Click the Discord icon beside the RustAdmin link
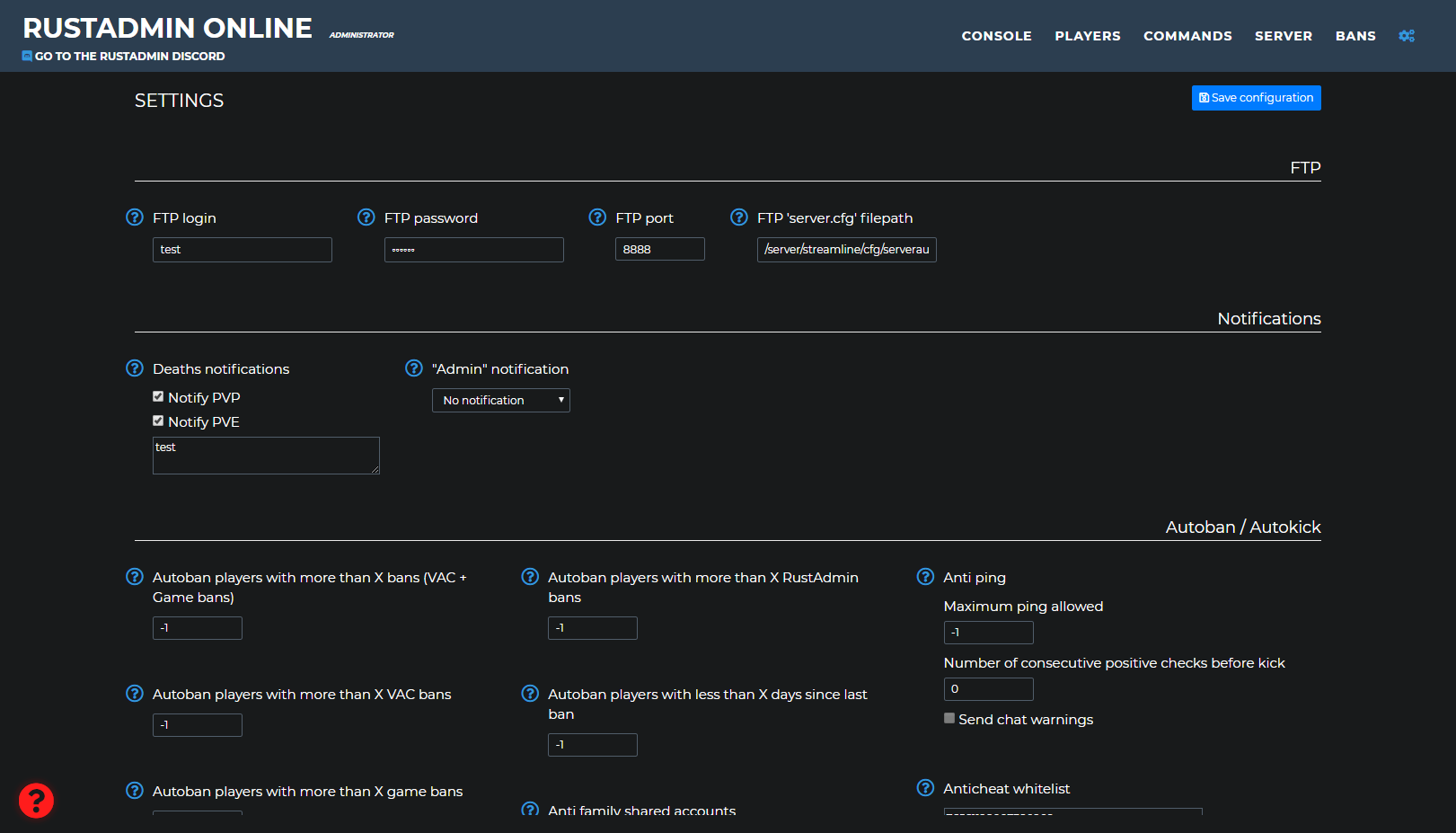 [27, 56]
